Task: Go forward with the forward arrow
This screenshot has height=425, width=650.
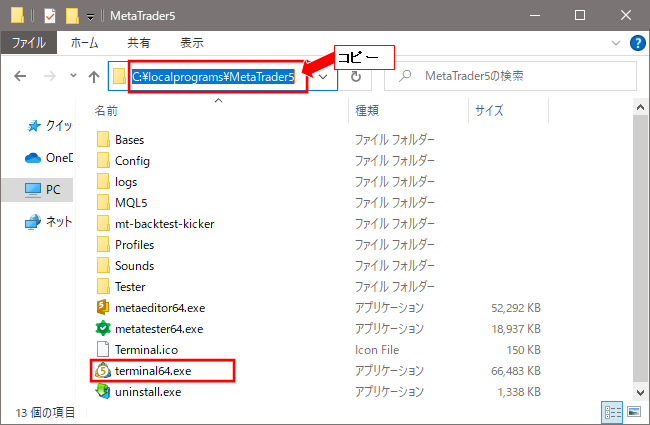Action: coord(50,76)
